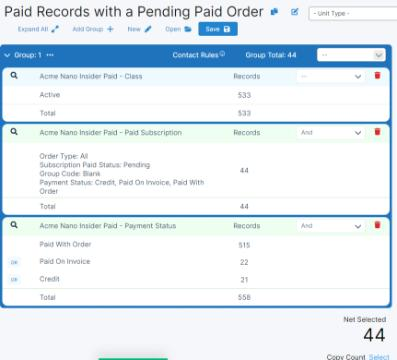Open the And operator dropdown for Paid Subscription
The image size is (397, 360).
point(331,133)
